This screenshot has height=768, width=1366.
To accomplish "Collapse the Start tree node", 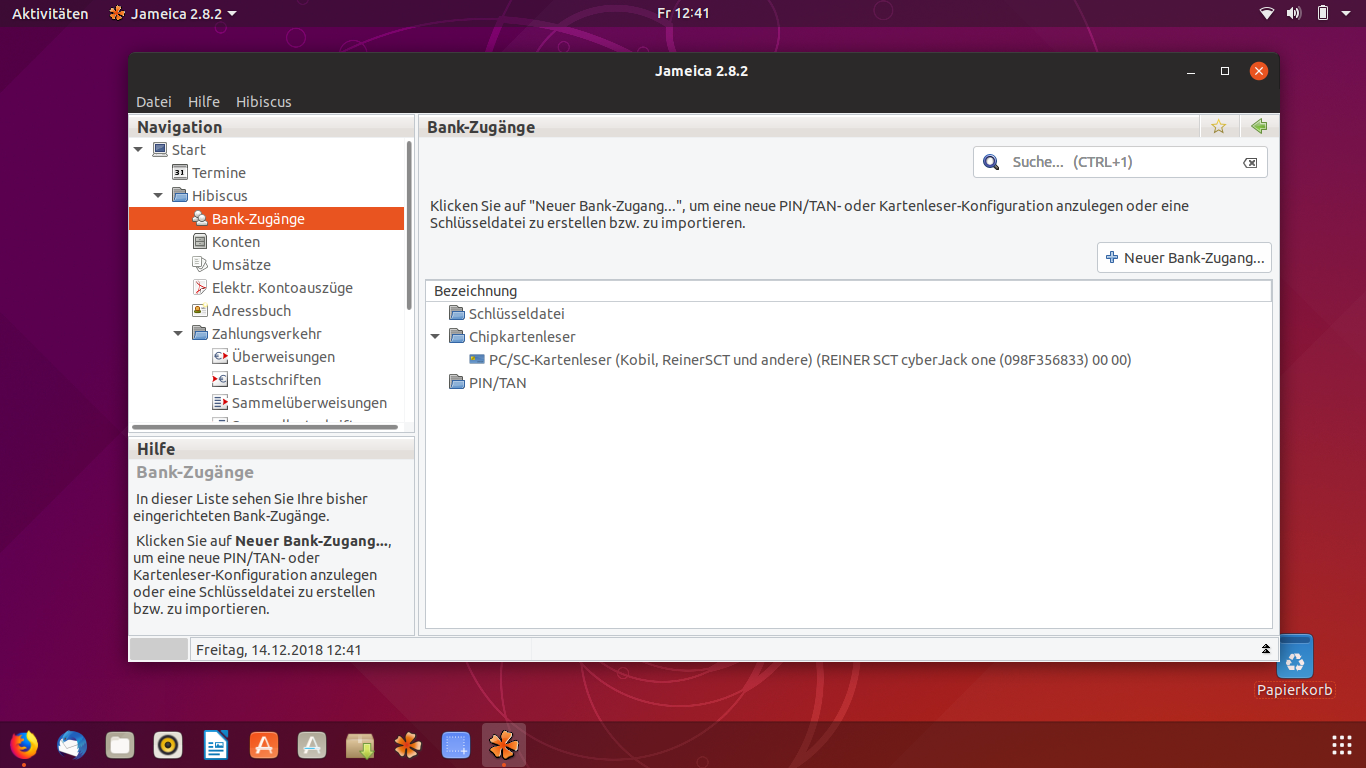I will pyautogui.click(x=139, y=150).
